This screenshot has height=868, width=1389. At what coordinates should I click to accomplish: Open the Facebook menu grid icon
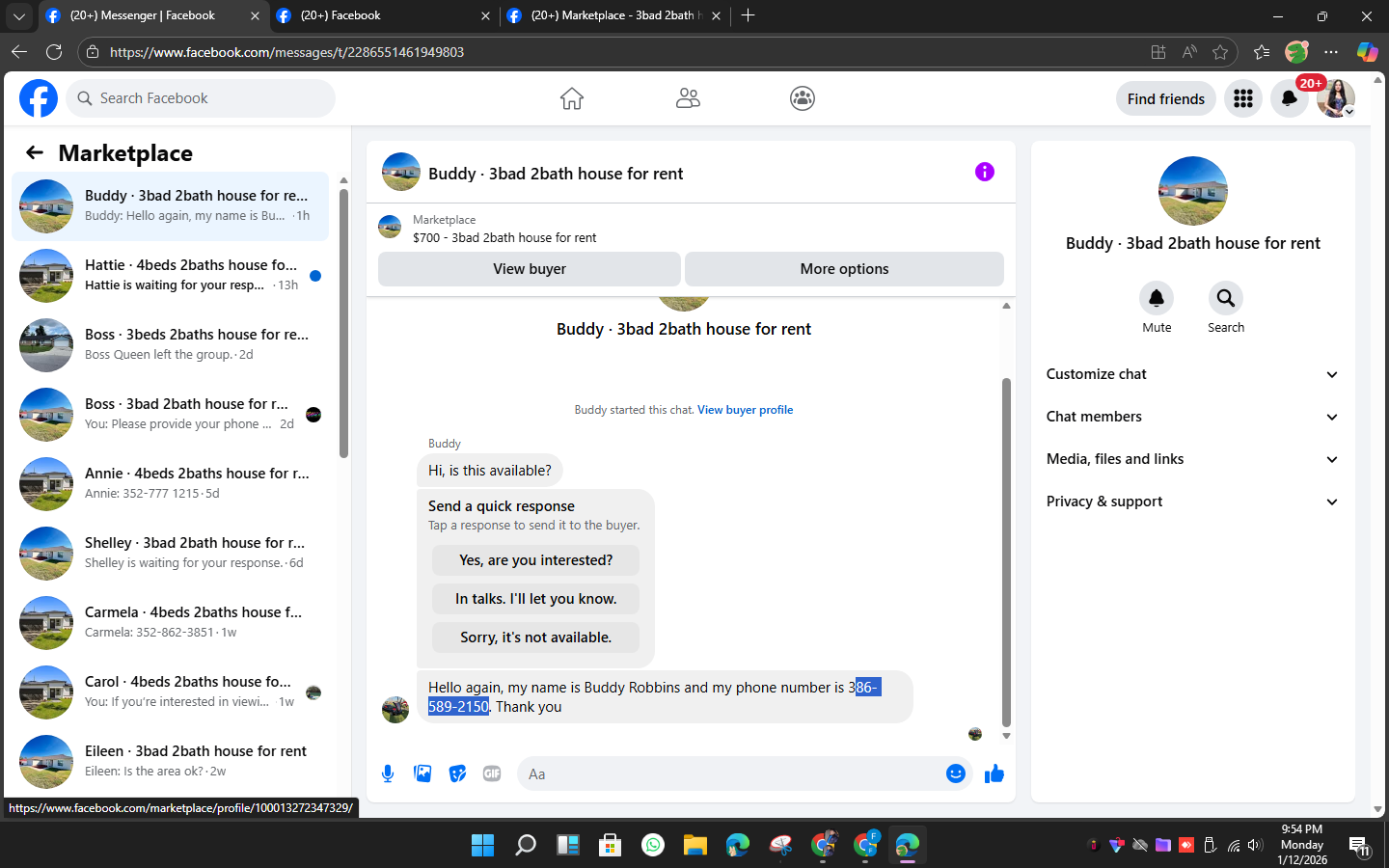(1243, 98)
